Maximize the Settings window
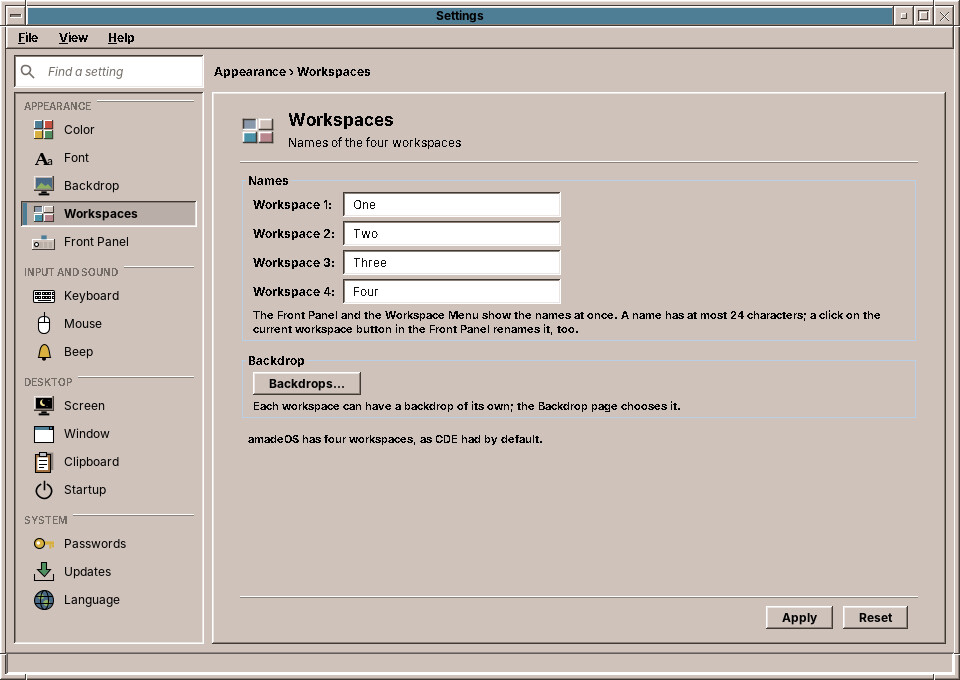 [x=924, y=16]
